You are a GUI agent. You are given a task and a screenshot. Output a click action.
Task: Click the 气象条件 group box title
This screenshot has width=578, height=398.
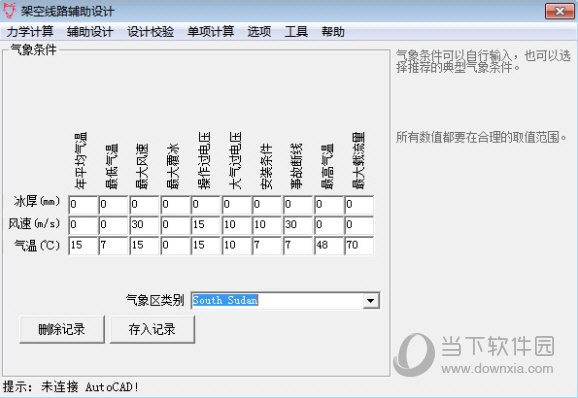(x=33, y=49)
